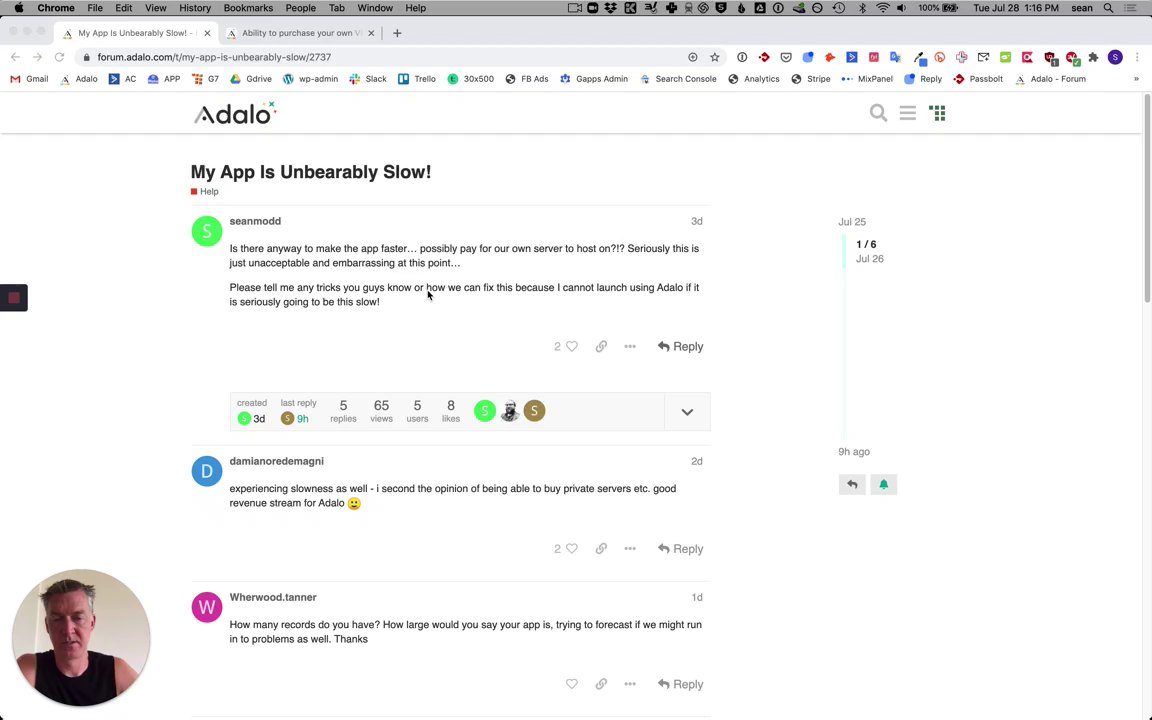Copy link to damianoredemagni's post

(x=601, y=549)
